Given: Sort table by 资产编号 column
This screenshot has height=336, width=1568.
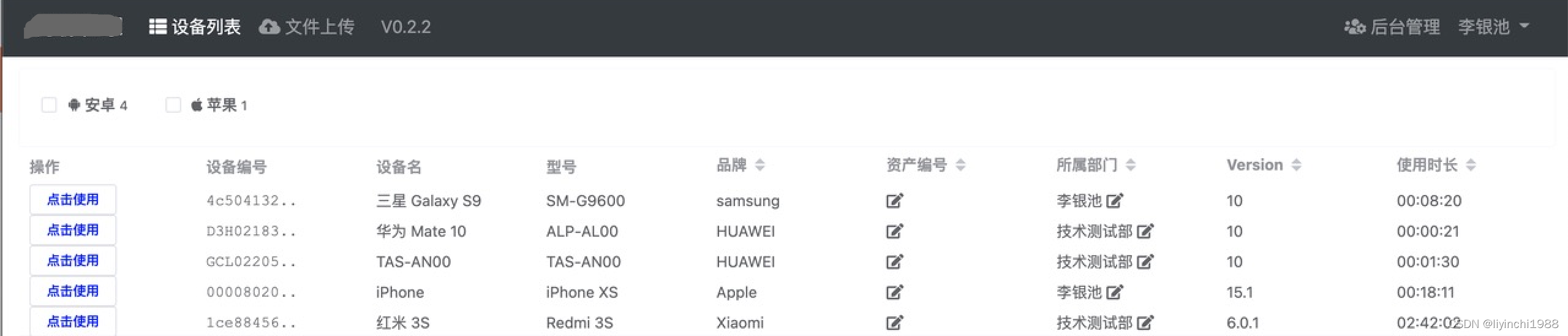Looking at the screenshot, I should pos(960,165).
